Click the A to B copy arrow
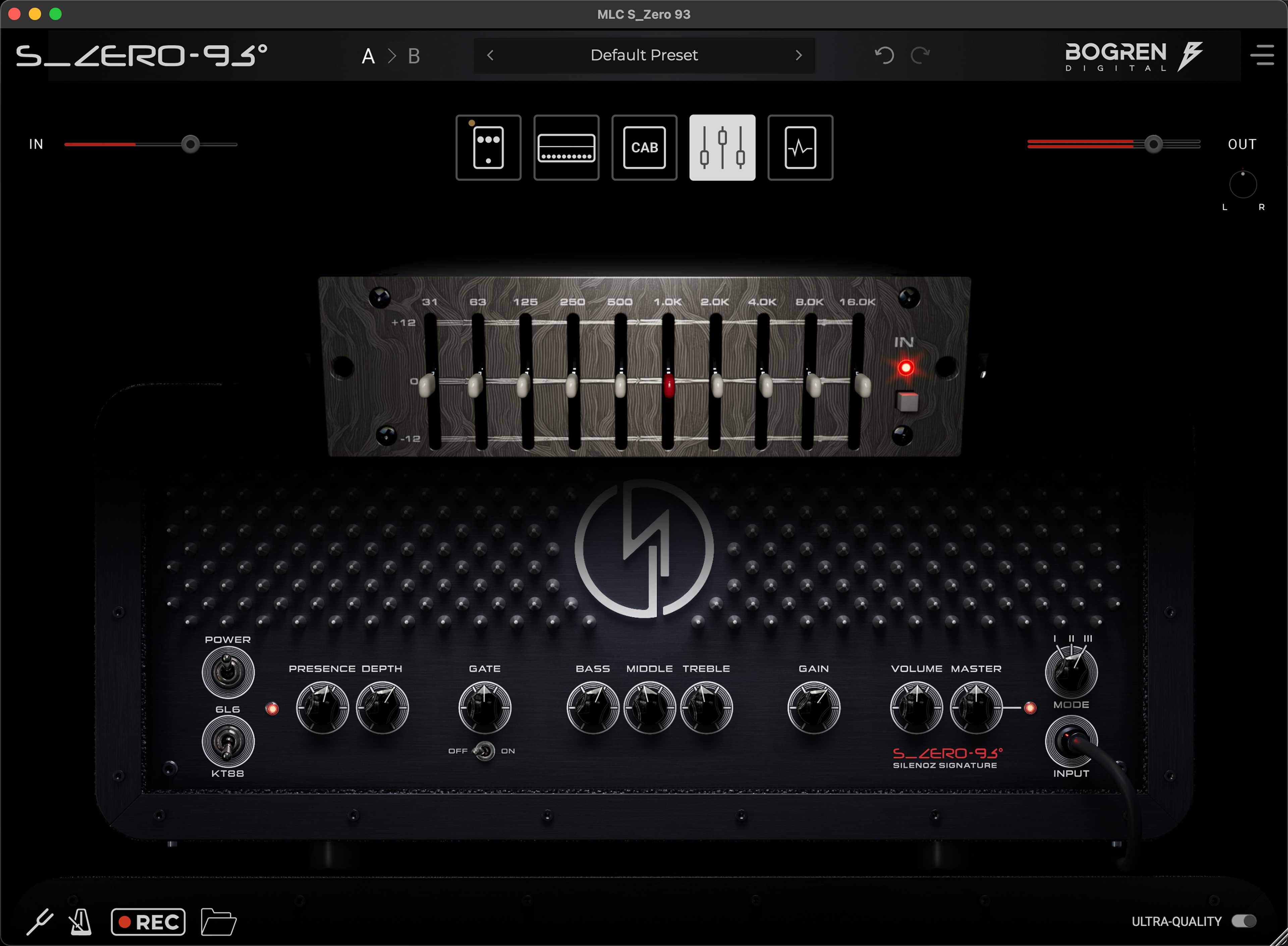1288x946 pixels. point(392,56)
